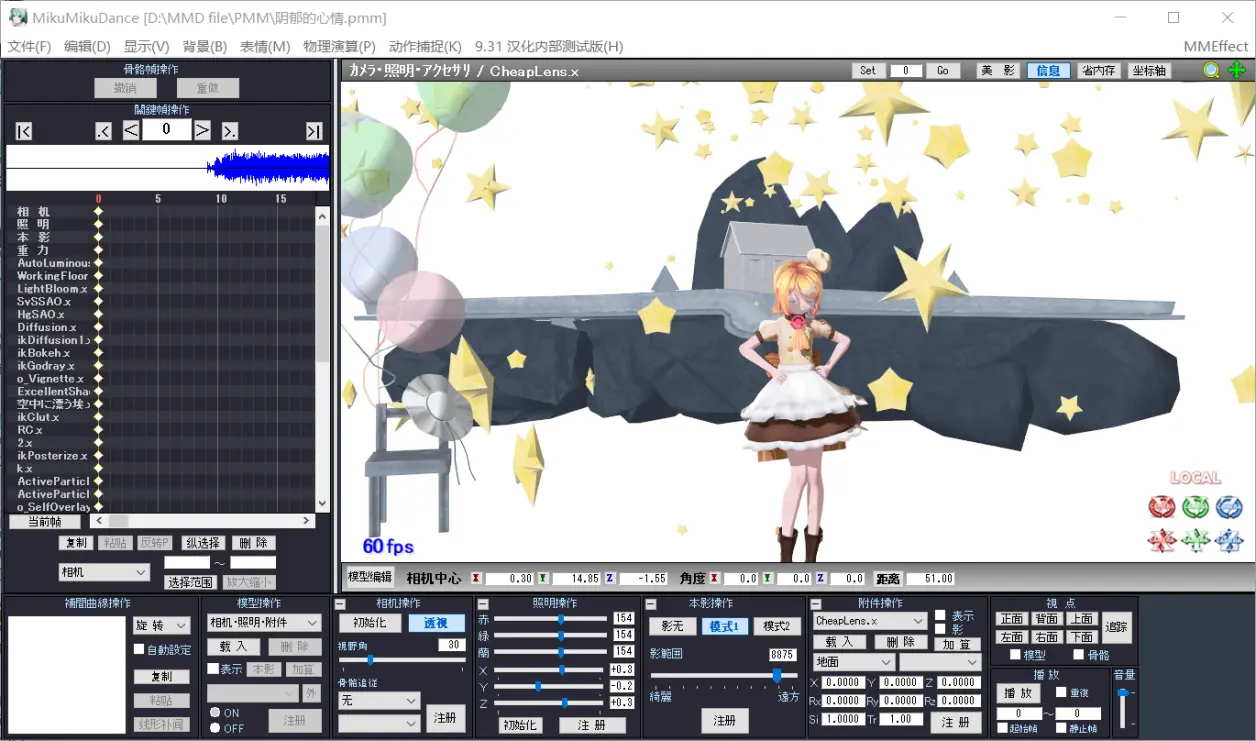Select the OFF radio button
This screenshot has height=741, width=1256.
[214, 728]
